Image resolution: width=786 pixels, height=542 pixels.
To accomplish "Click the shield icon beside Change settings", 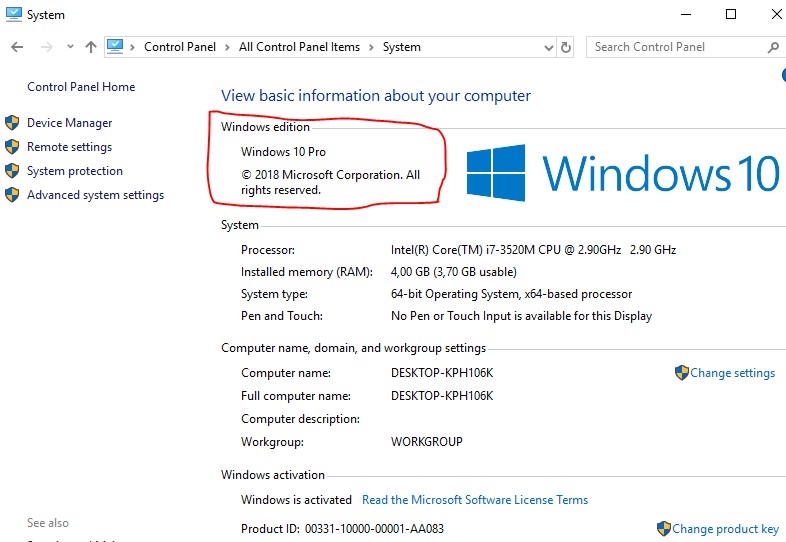I will (x=682, y=373).
